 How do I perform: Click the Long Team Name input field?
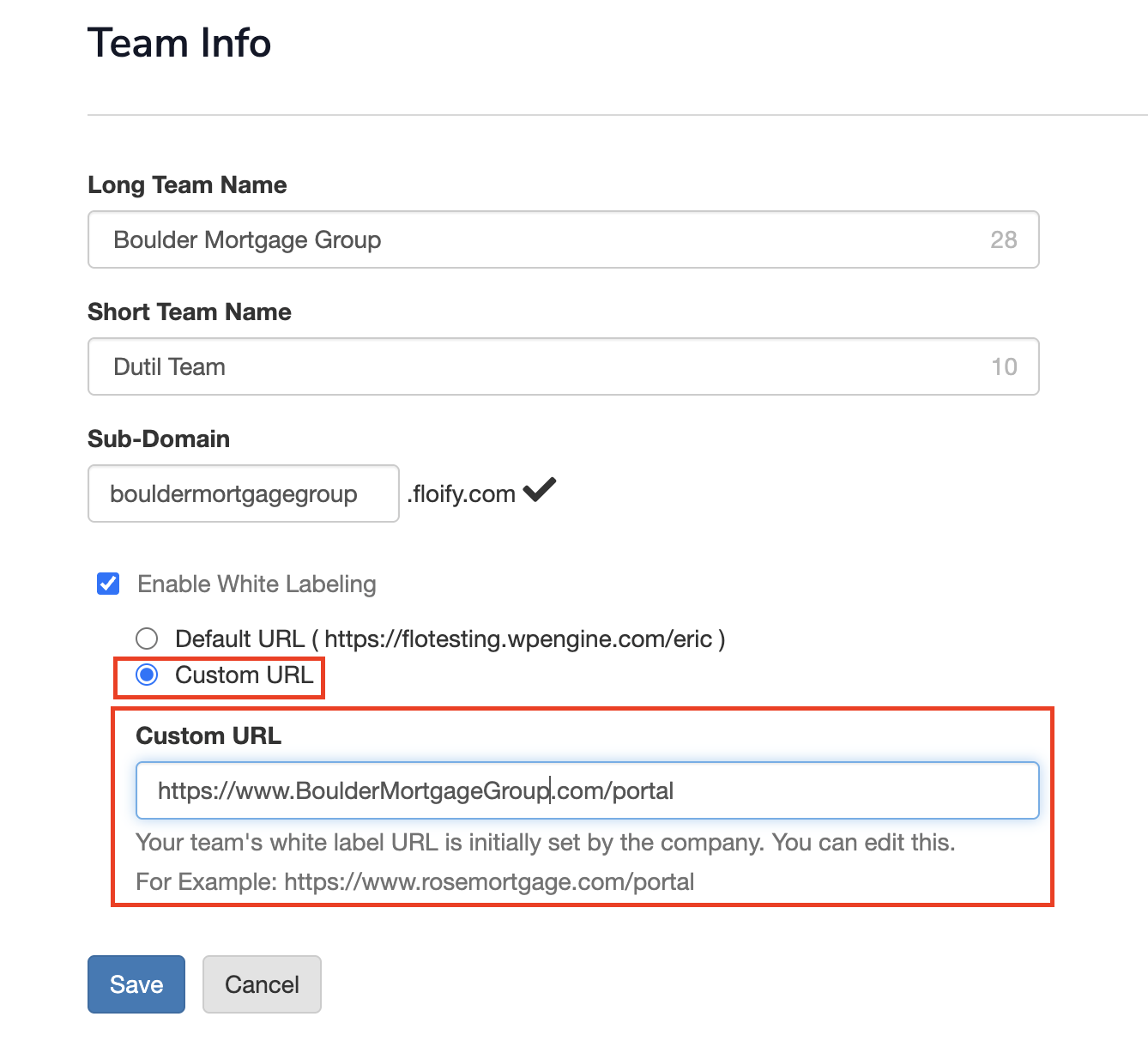pos(549,239)
